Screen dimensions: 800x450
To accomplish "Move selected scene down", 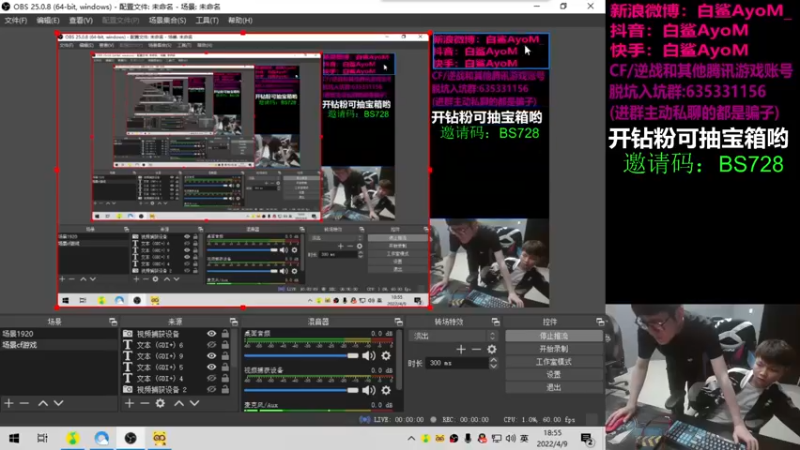I will pos(59,403).
